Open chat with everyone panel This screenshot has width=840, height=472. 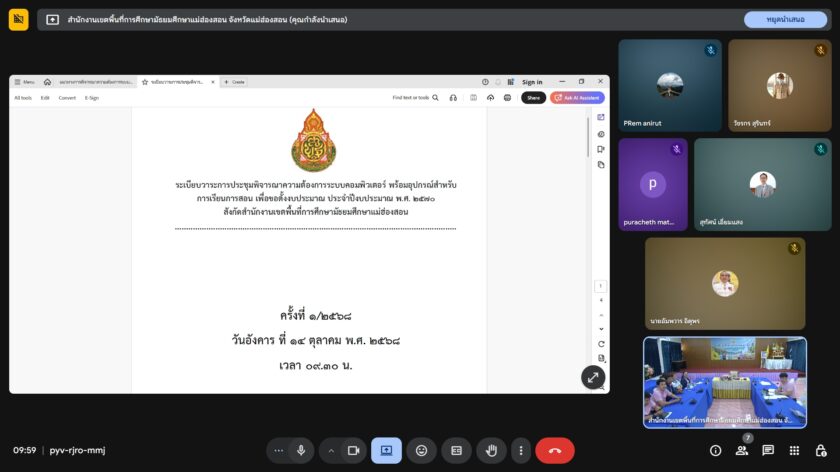768,451
